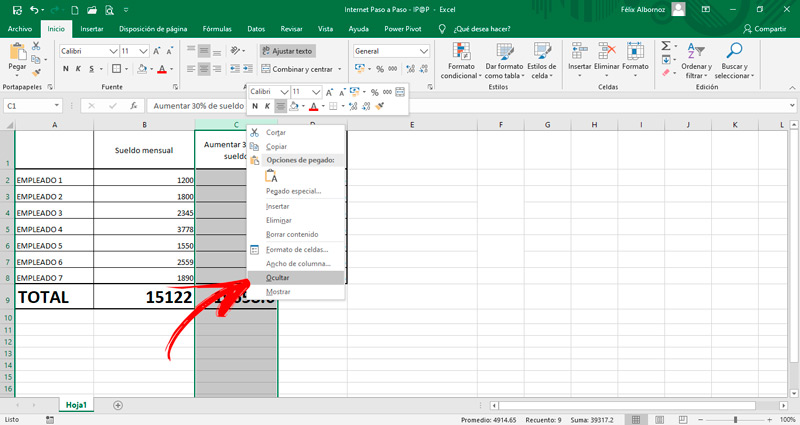
Task: Click the normal view icon in status bar
Action: pyautogui.click(x=636, y=419)
